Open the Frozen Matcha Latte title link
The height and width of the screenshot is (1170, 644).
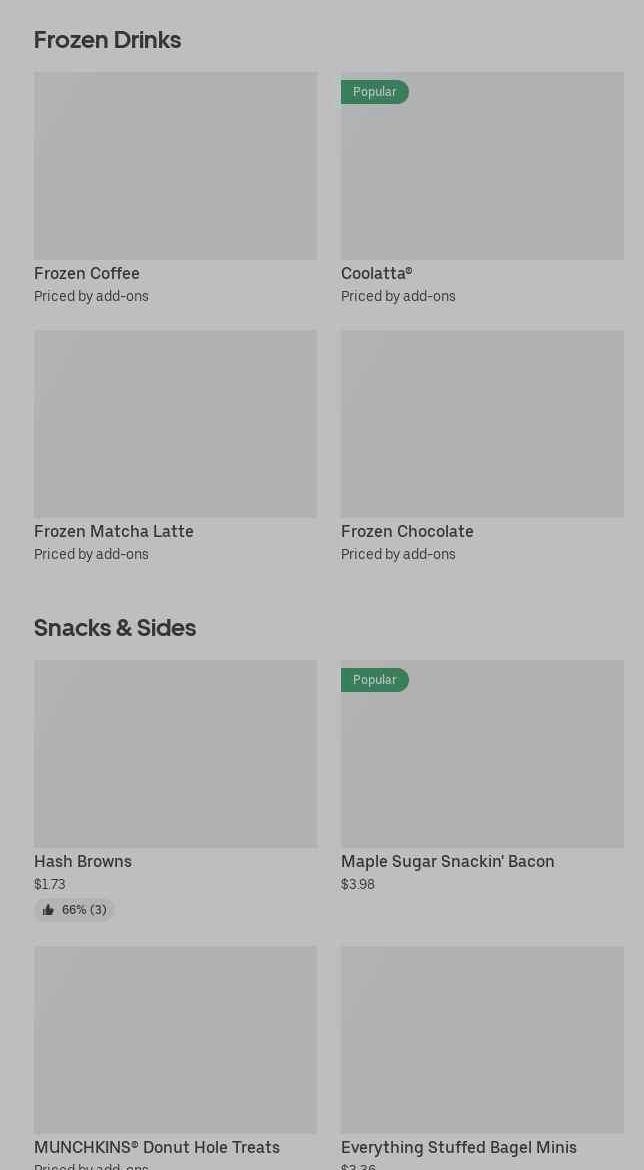tap(114, 532)
